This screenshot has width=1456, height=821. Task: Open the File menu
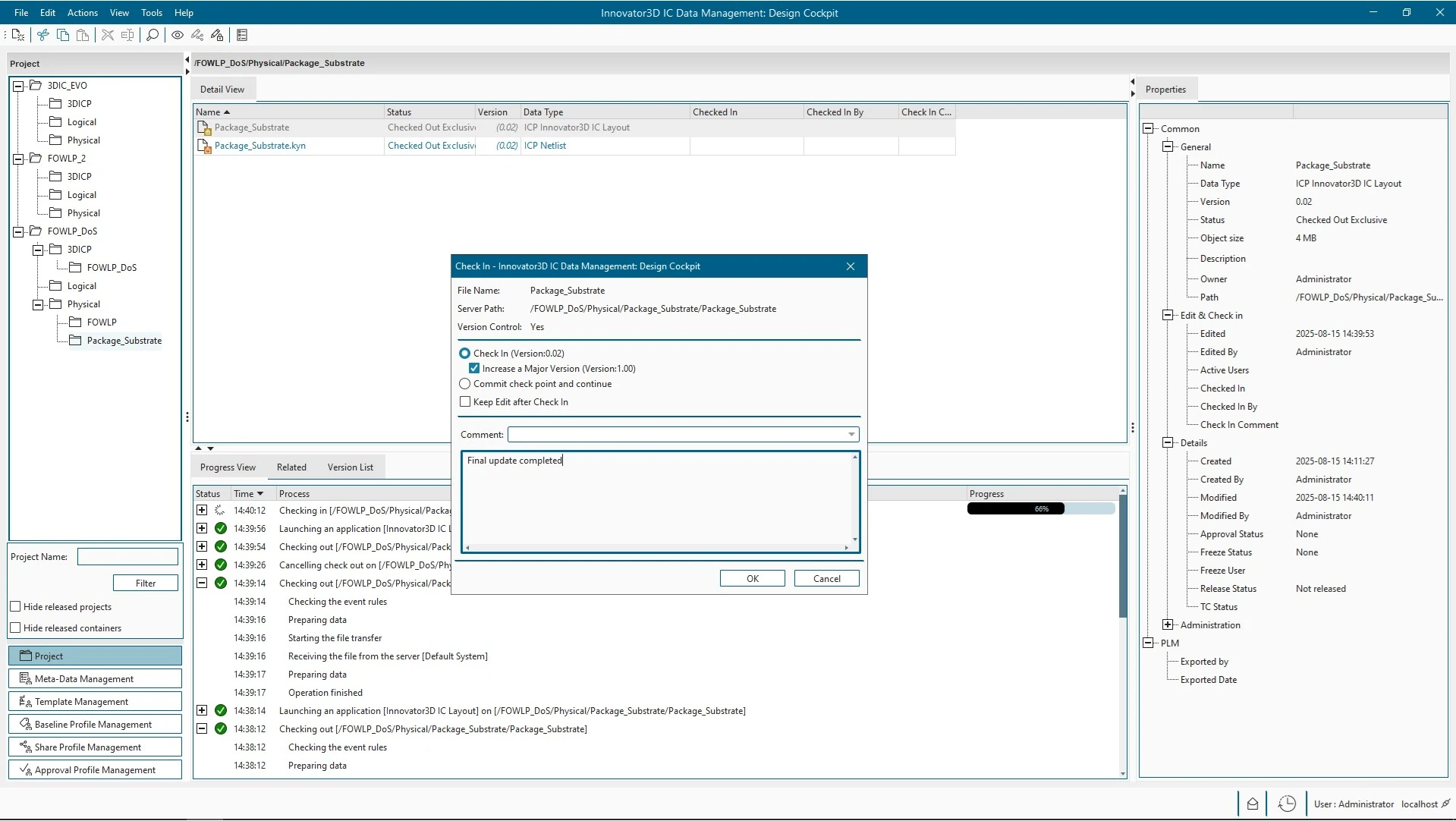click(21, 12)
